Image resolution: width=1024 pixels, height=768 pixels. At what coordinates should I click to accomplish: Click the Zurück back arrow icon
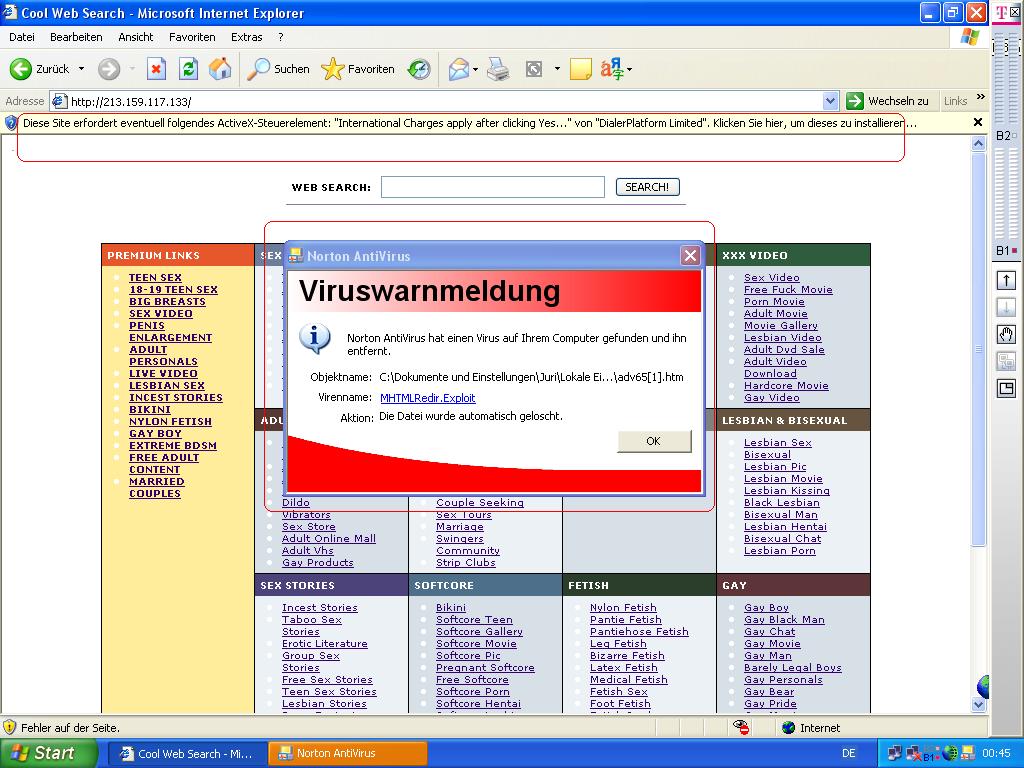click(20, 69)
